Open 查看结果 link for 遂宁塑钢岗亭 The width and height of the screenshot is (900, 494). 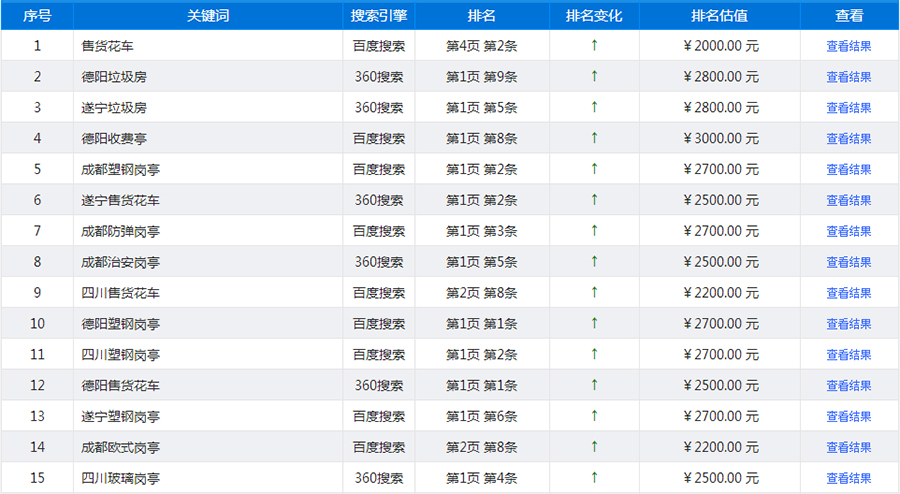(848, 417)
